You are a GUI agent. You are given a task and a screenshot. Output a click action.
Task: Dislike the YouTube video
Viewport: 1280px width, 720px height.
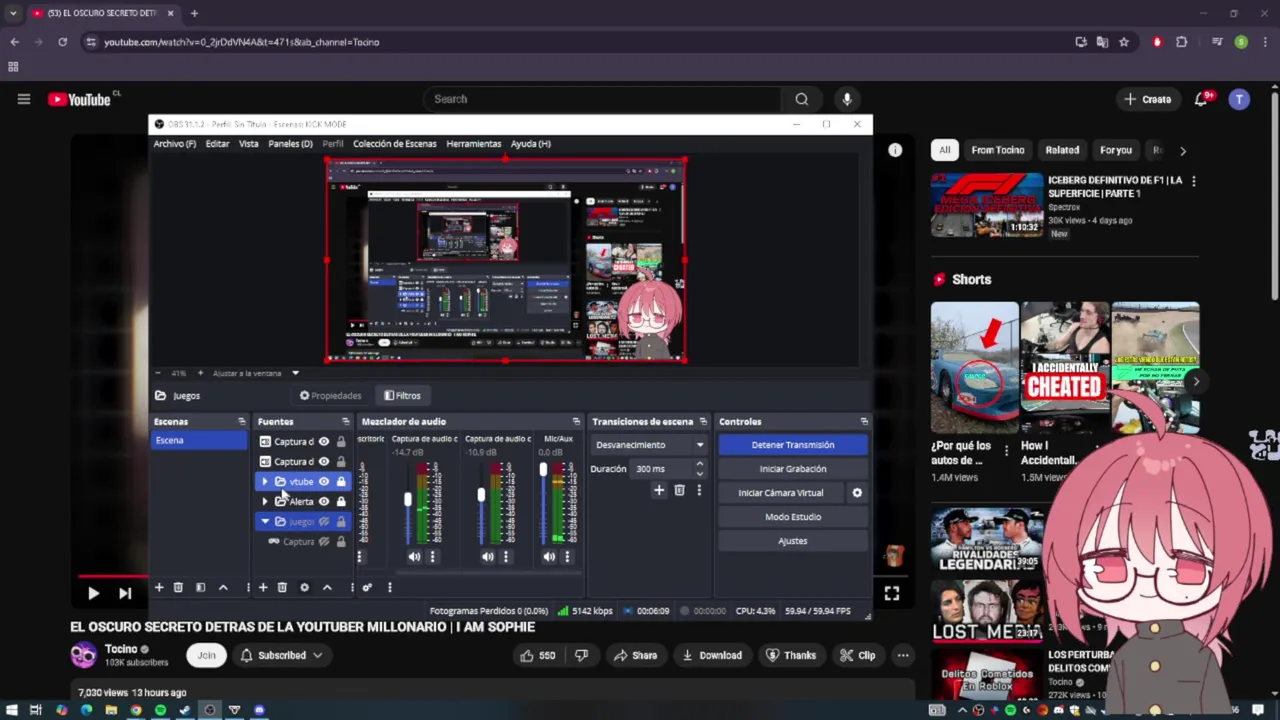[581, 655]
